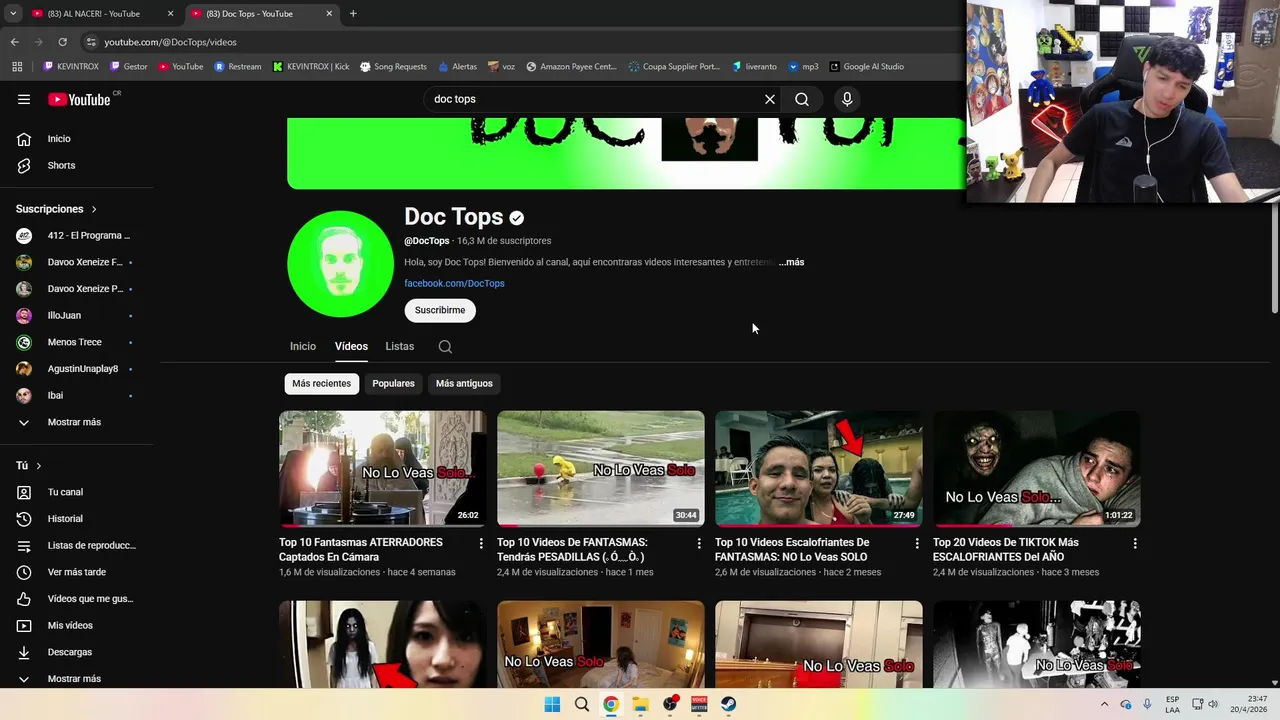Viewport: 1280px width, 720px height.
Task: Click the YouTube logo
Action: [x=80, y=99]
